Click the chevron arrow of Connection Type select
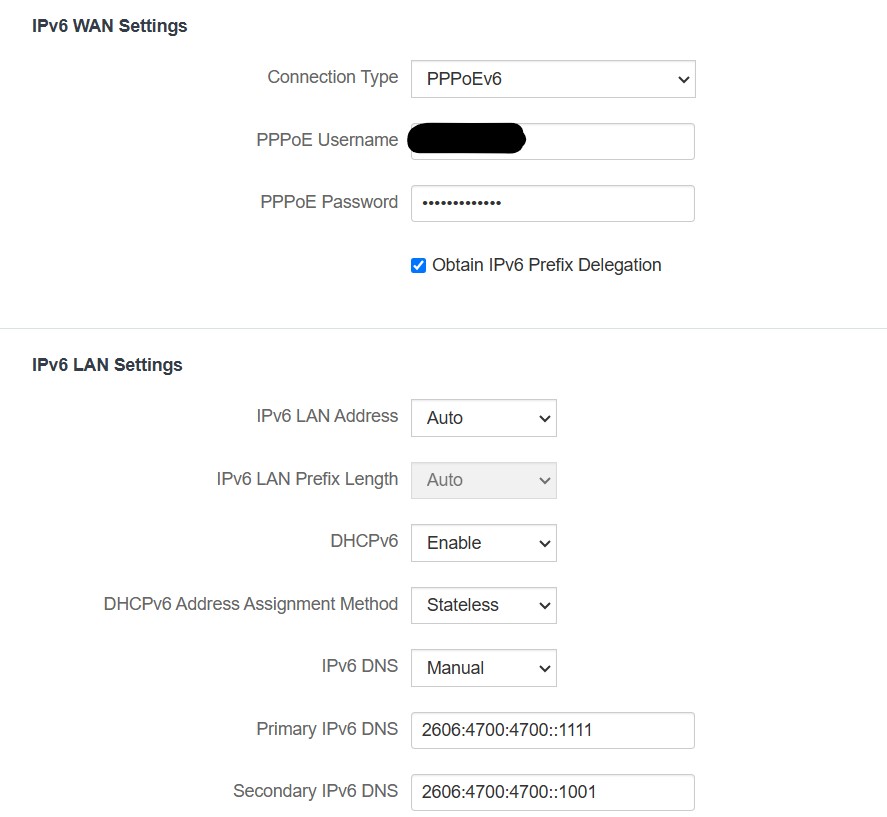Screen dimensions: 887x817 click(x=683, y=80)
